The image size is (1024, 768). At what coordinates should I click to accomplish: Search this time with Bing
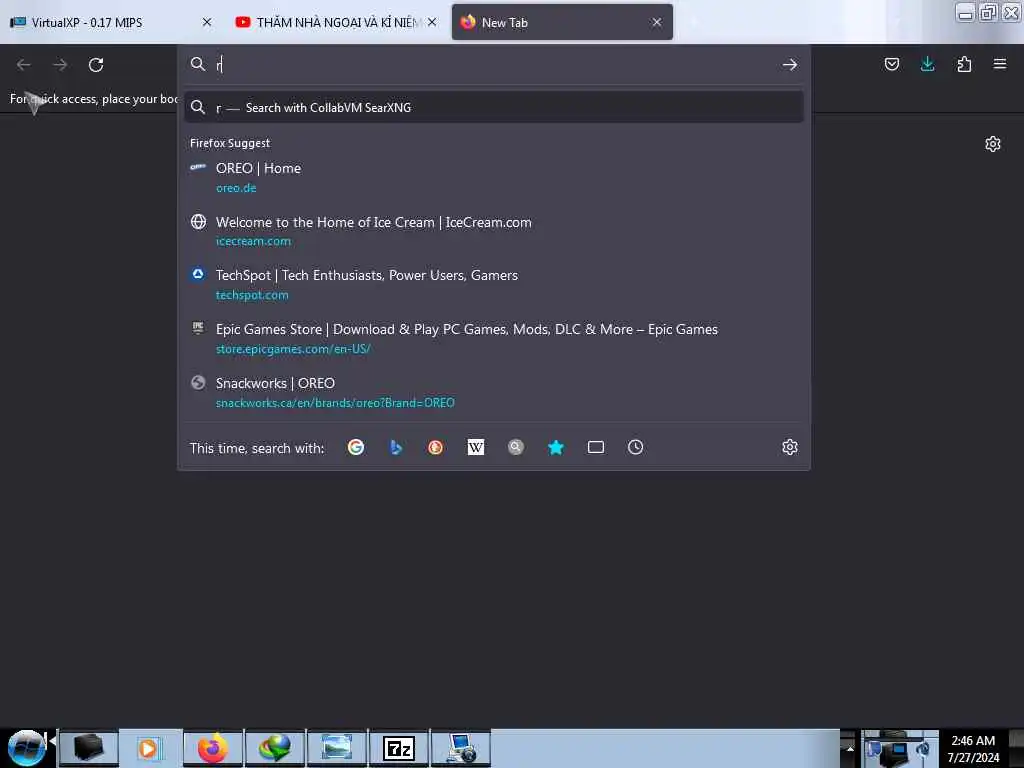tap(396, 447)
